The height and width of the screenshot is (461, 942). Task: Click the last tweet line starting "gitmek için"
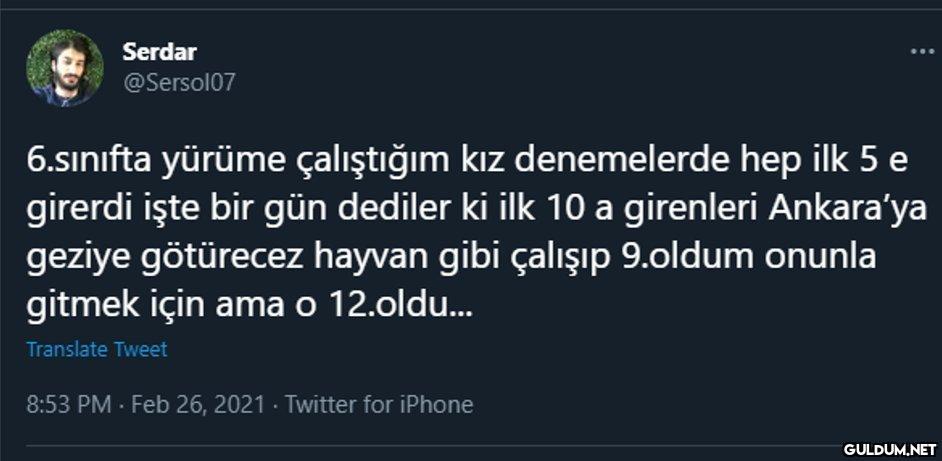[x=250, y=305]
